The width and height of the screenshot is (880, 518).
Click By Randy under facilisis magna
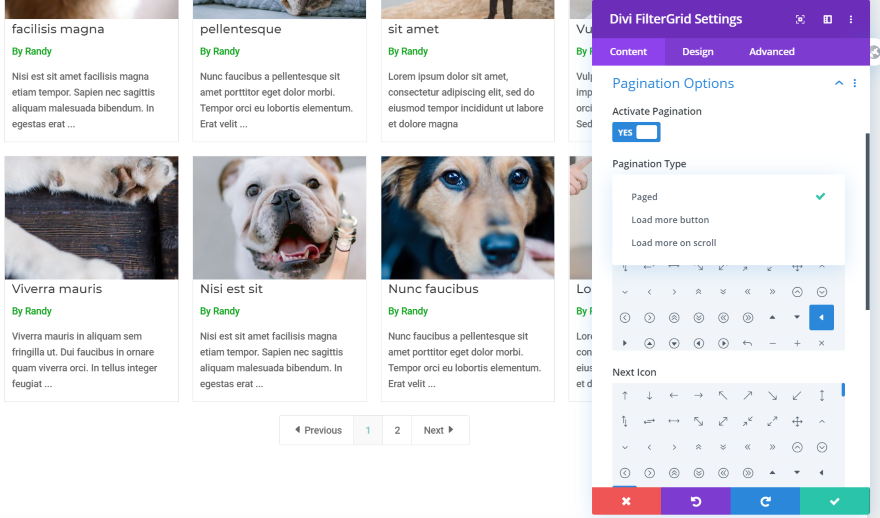[31, 51]
